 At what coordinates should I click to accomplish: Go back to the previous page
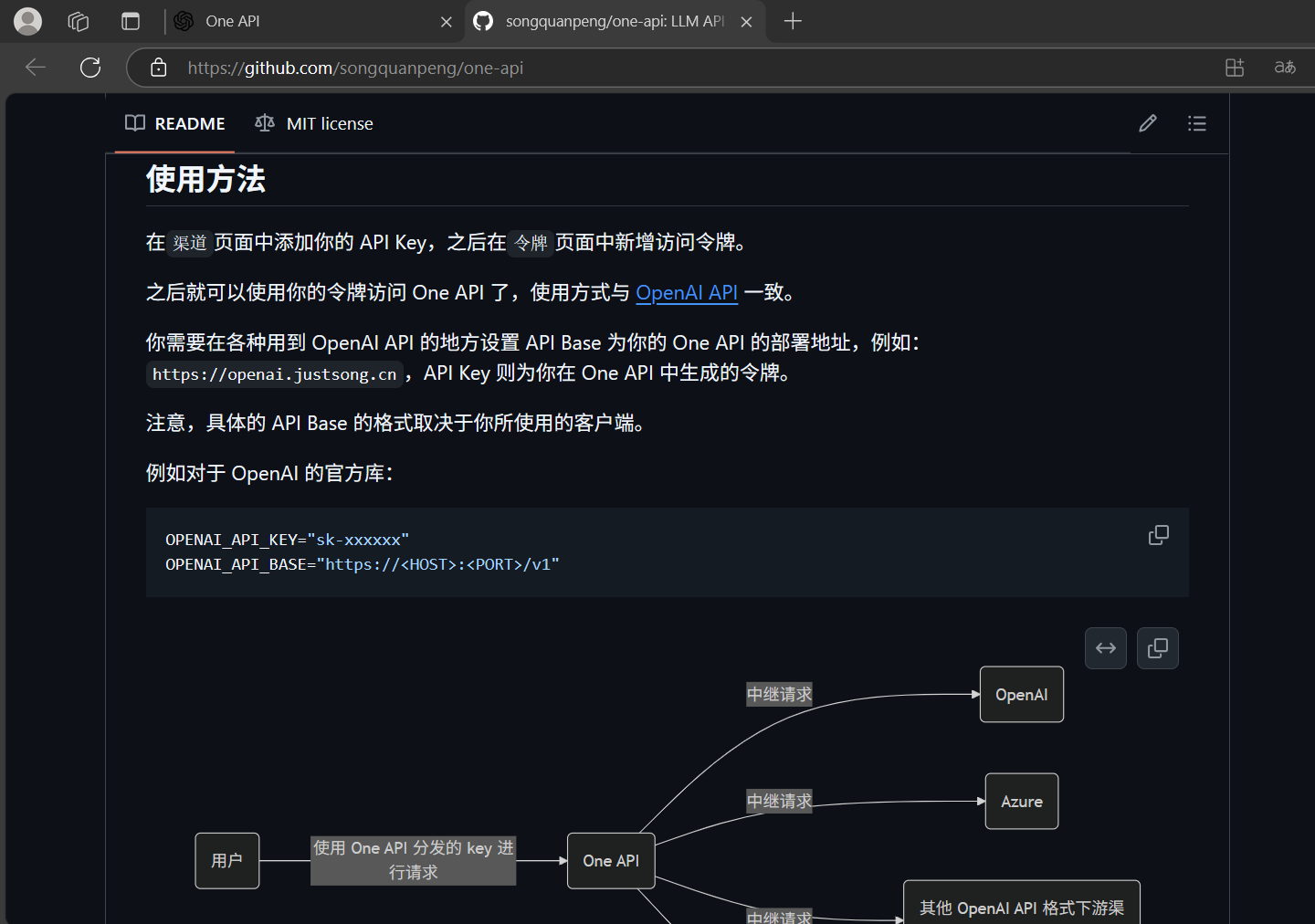click(36, 68)
